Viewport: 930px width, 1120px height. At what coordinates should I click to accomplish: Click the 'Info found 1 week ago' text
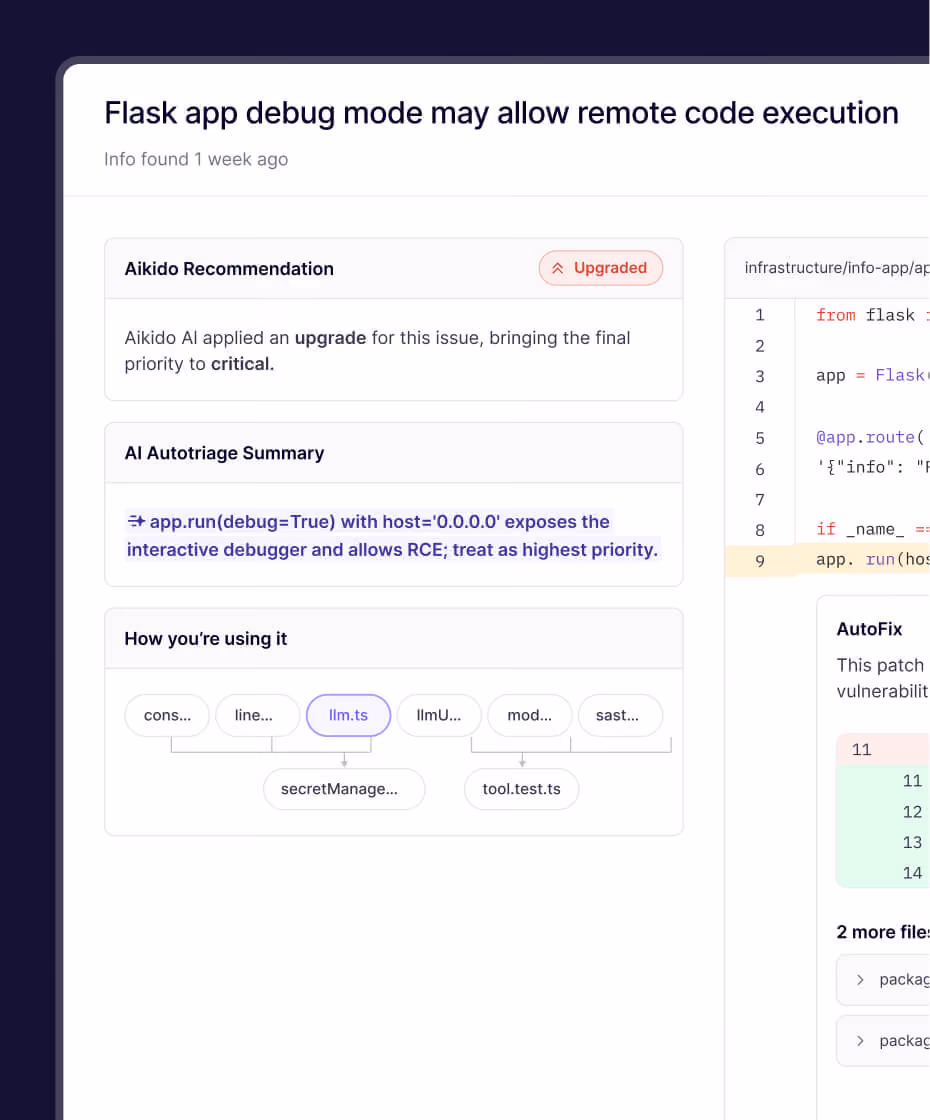[196, 159]
